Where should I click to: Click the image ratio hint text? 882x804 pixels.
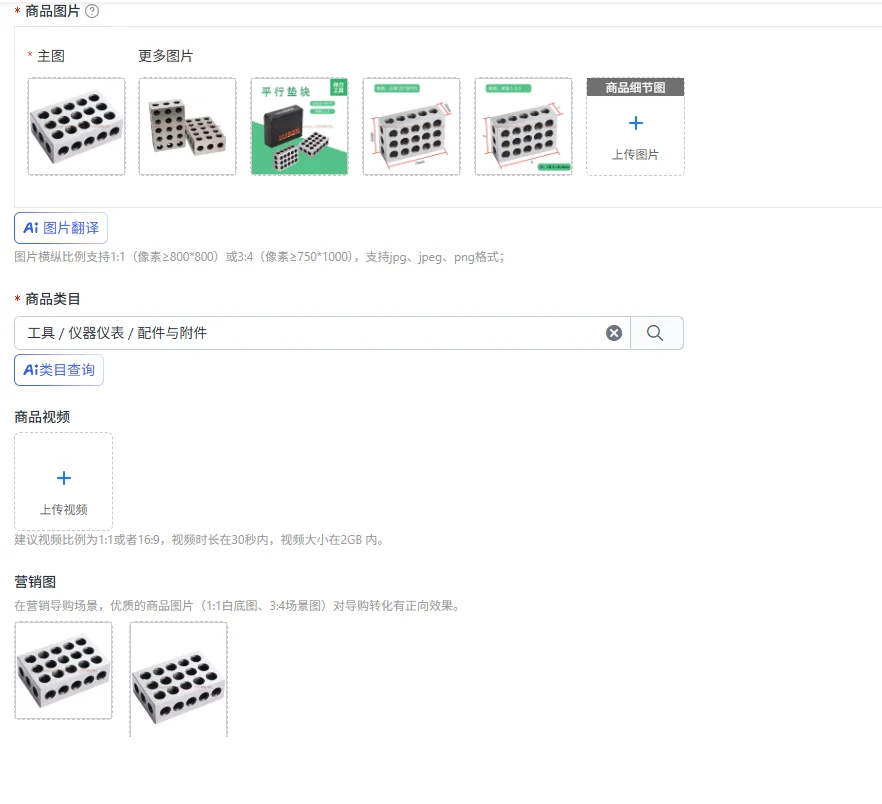click(x=259, y=257)
